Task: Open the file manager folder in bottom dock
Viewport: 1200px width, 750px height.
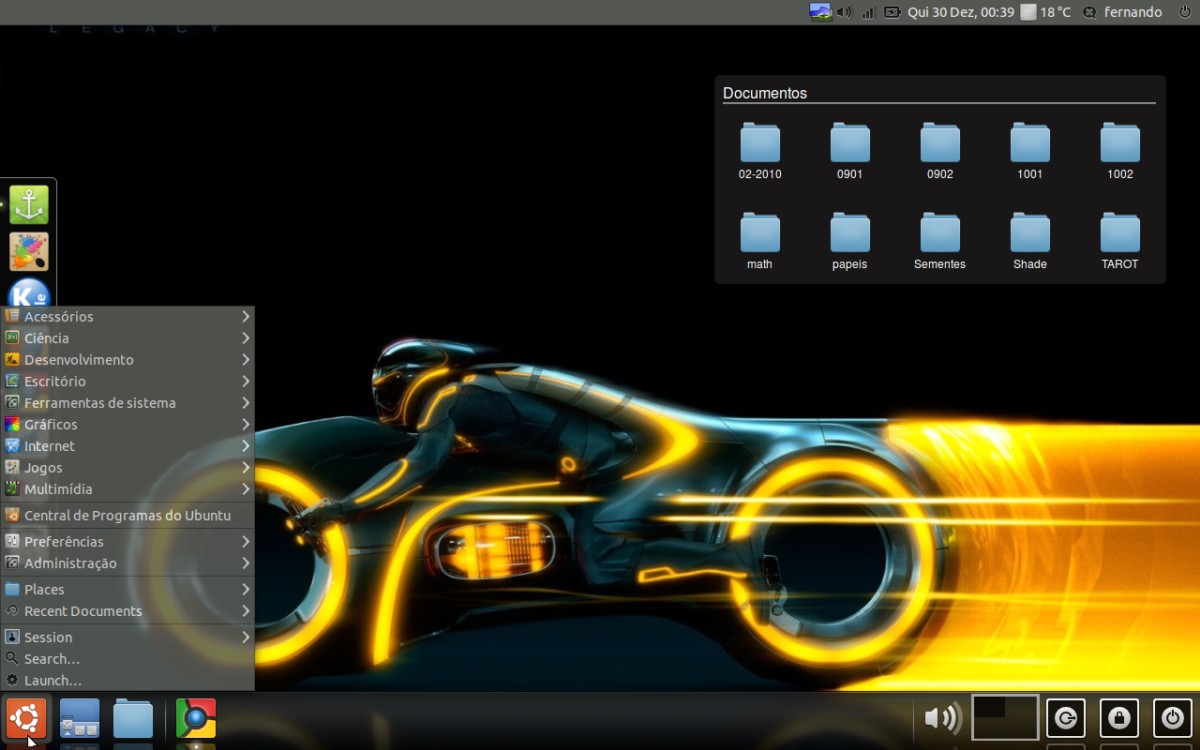Action: tap(133, 718)
